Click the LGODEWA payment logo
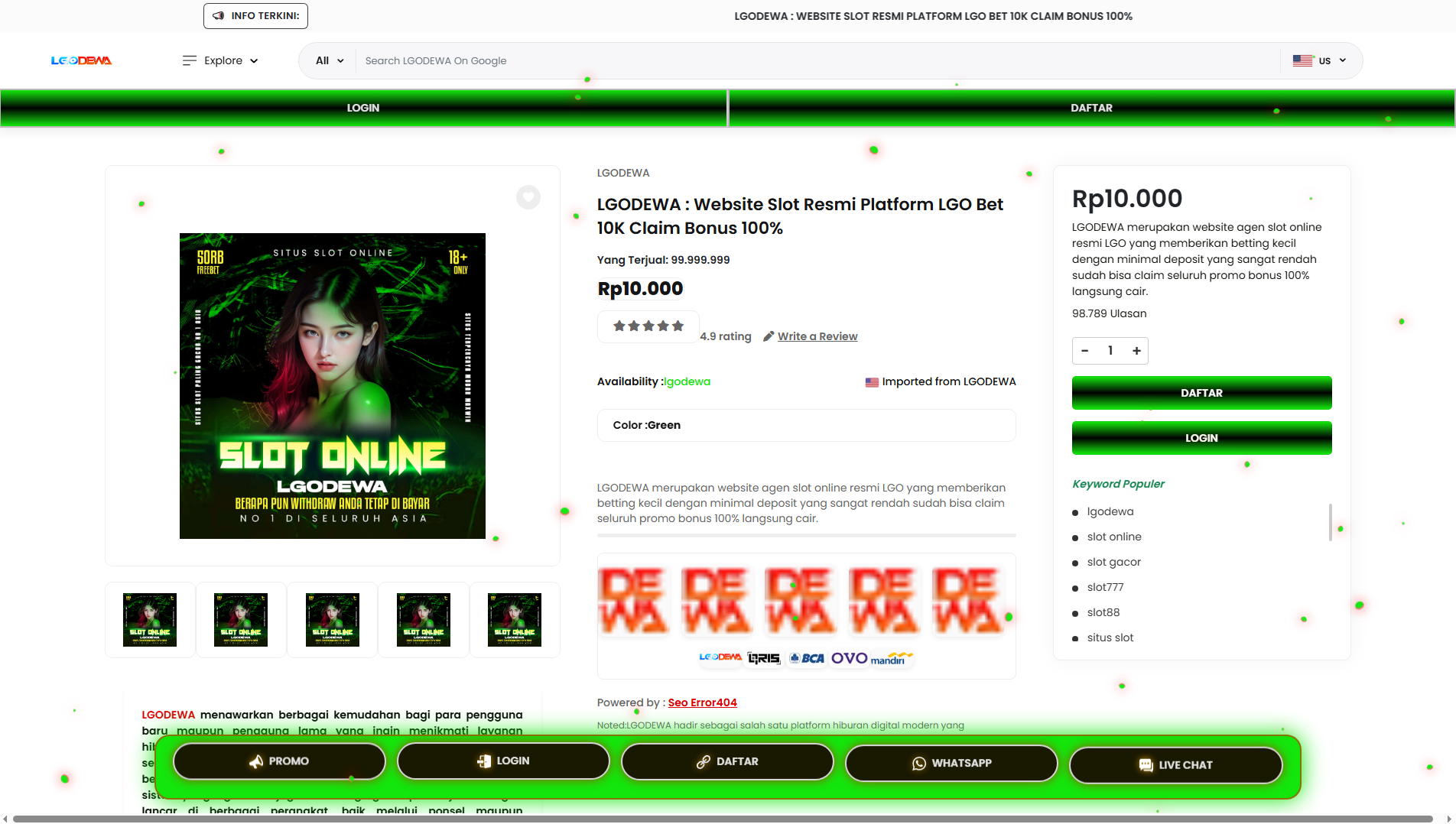The image size is (1456, 824). (x=720, y=657)
